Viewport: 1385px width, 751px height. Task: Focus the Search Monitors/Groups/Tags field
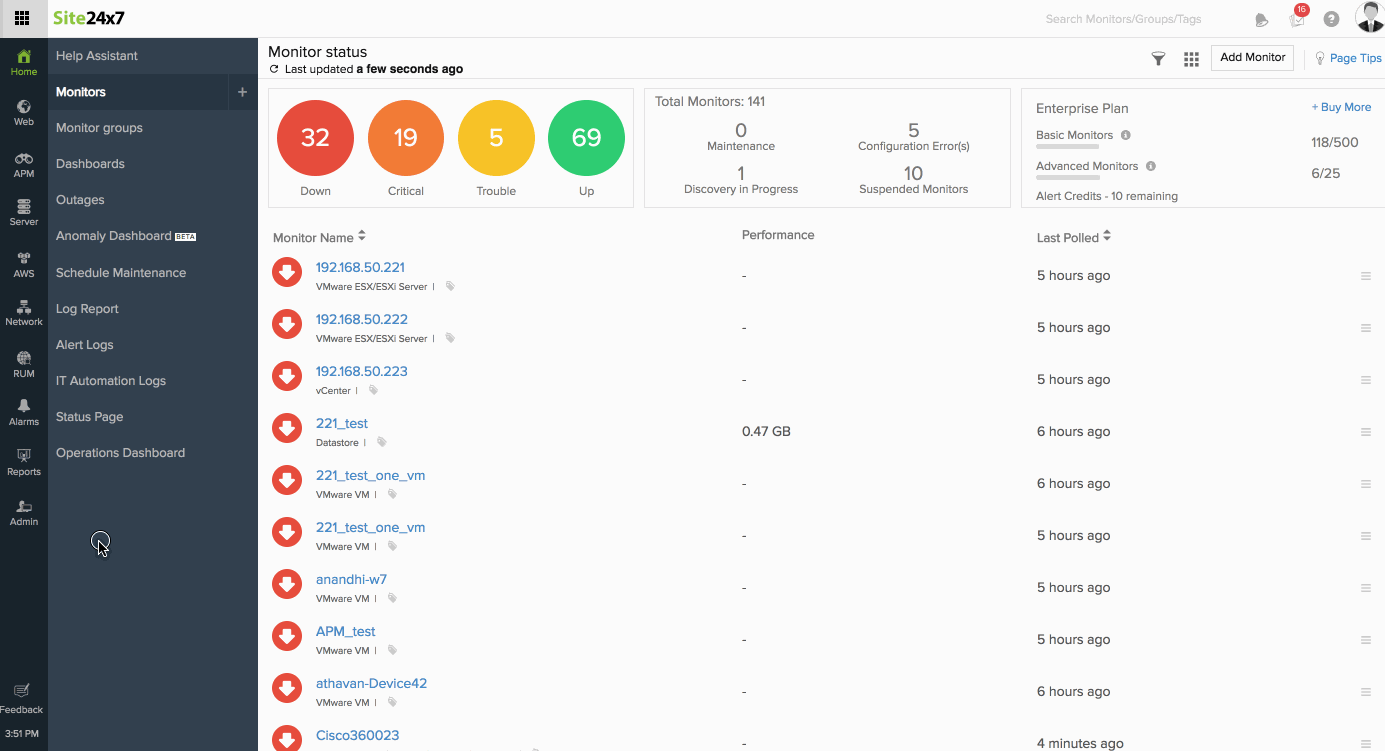coord(1123,19)
